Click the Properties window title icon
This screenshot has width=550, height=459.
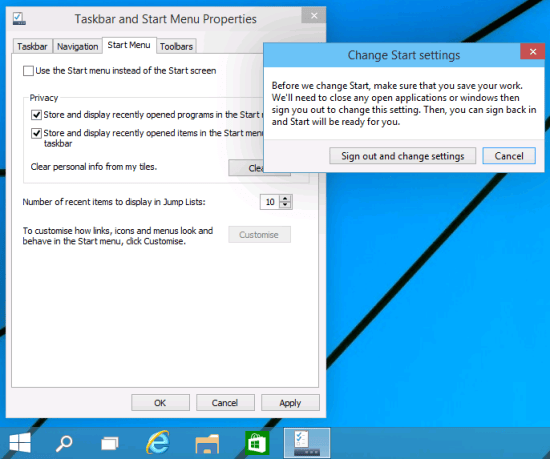[19, 19]
